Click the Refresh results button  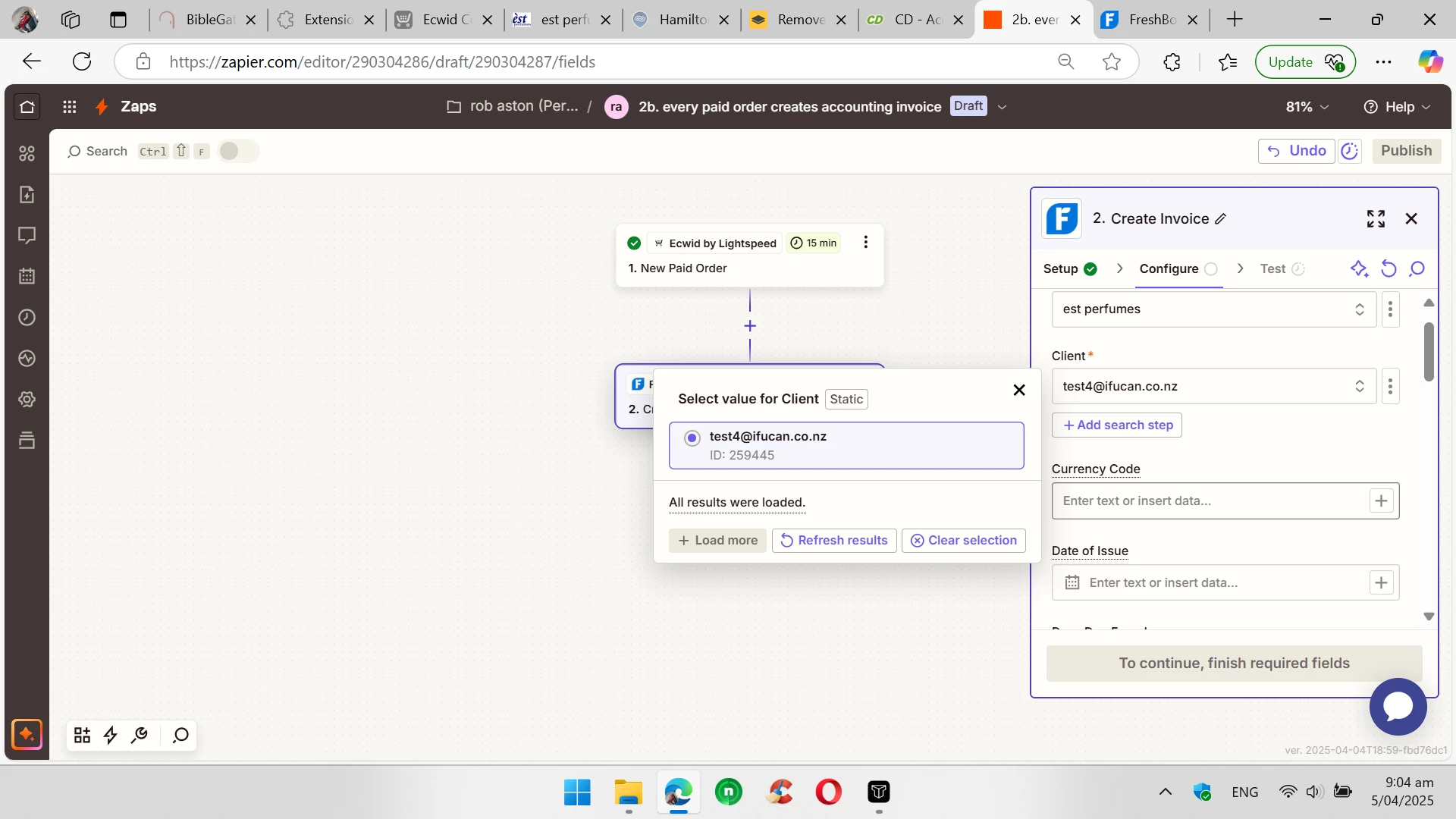[x=834, y=541]
